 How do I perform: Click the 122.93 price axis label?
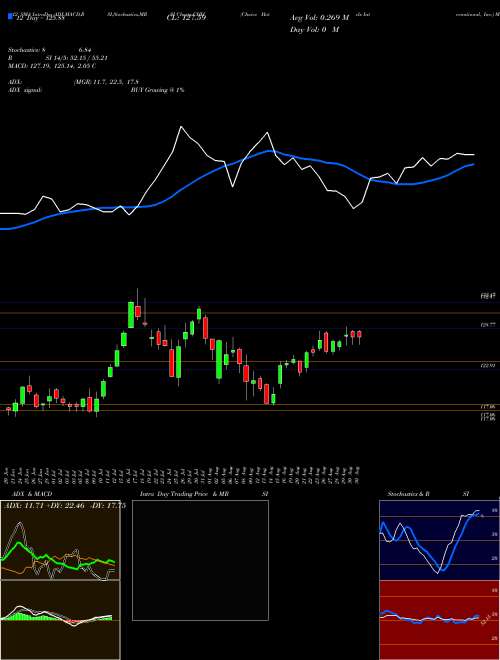click(x=487, y=366)
